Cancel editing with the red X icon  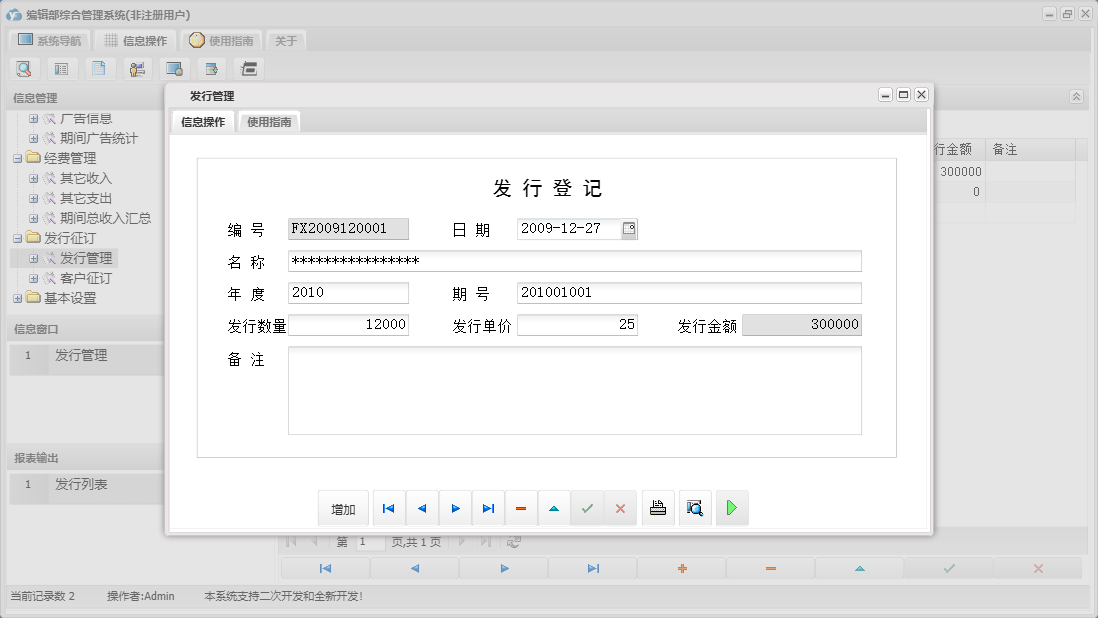point(620,508)
